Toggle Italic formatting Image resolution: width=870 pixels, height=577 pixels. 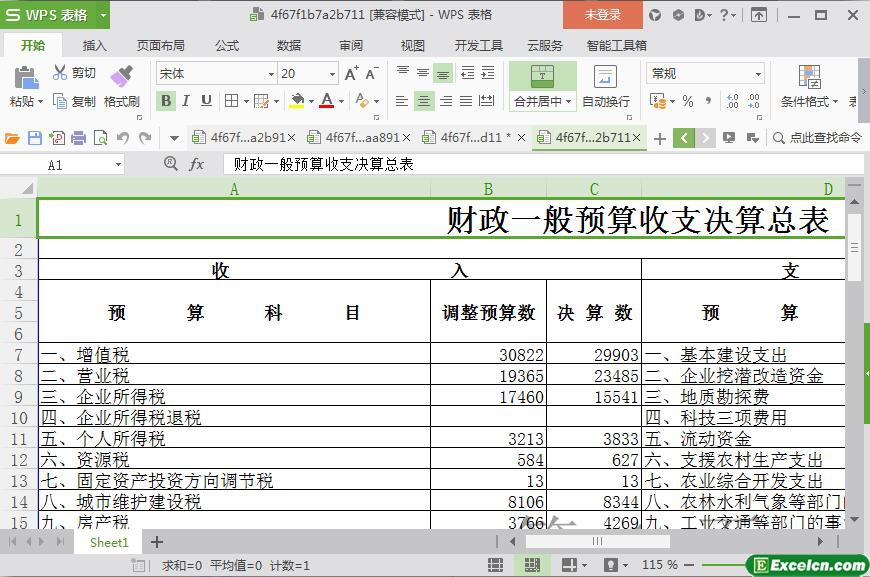pos(187,101)
